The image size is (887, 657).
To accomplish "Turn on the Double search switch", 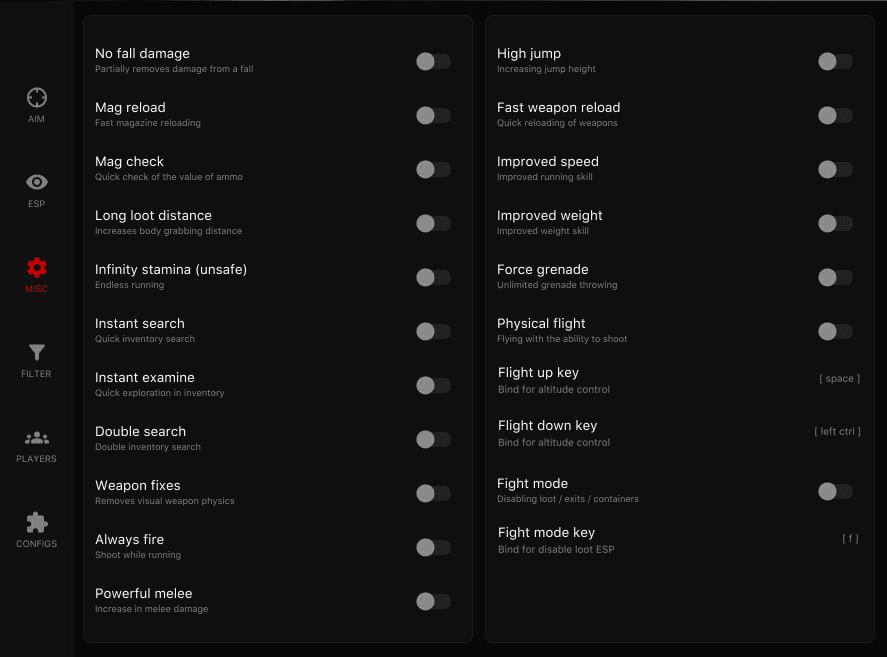I will (x=433, y=439).
